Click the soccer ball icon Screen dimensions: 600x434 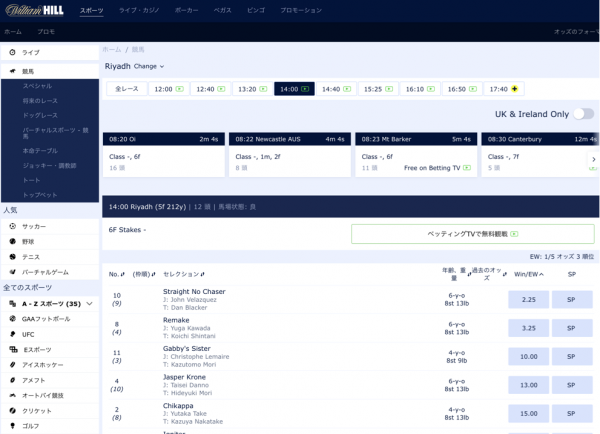click(x=13, y=226)
